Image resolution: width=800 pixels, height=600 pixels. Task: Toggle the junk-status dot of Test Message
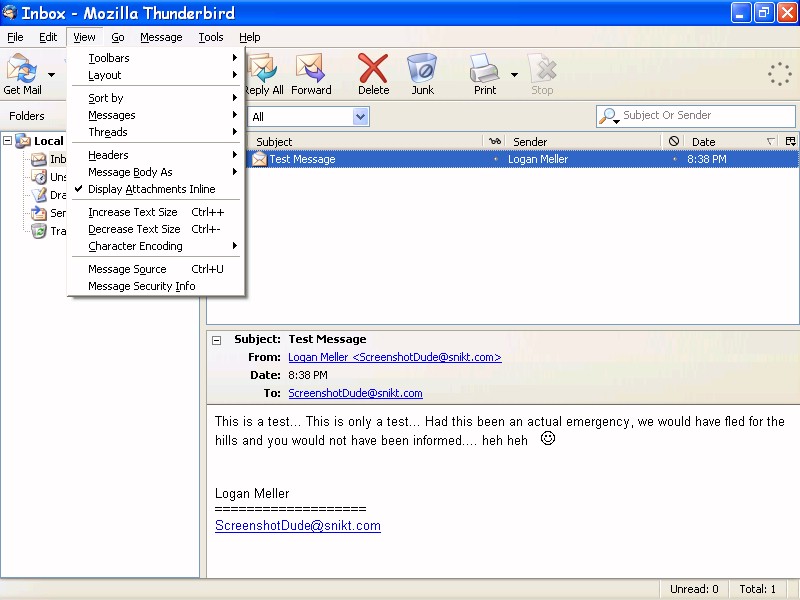pyautogui.click(x=674, y=159)
